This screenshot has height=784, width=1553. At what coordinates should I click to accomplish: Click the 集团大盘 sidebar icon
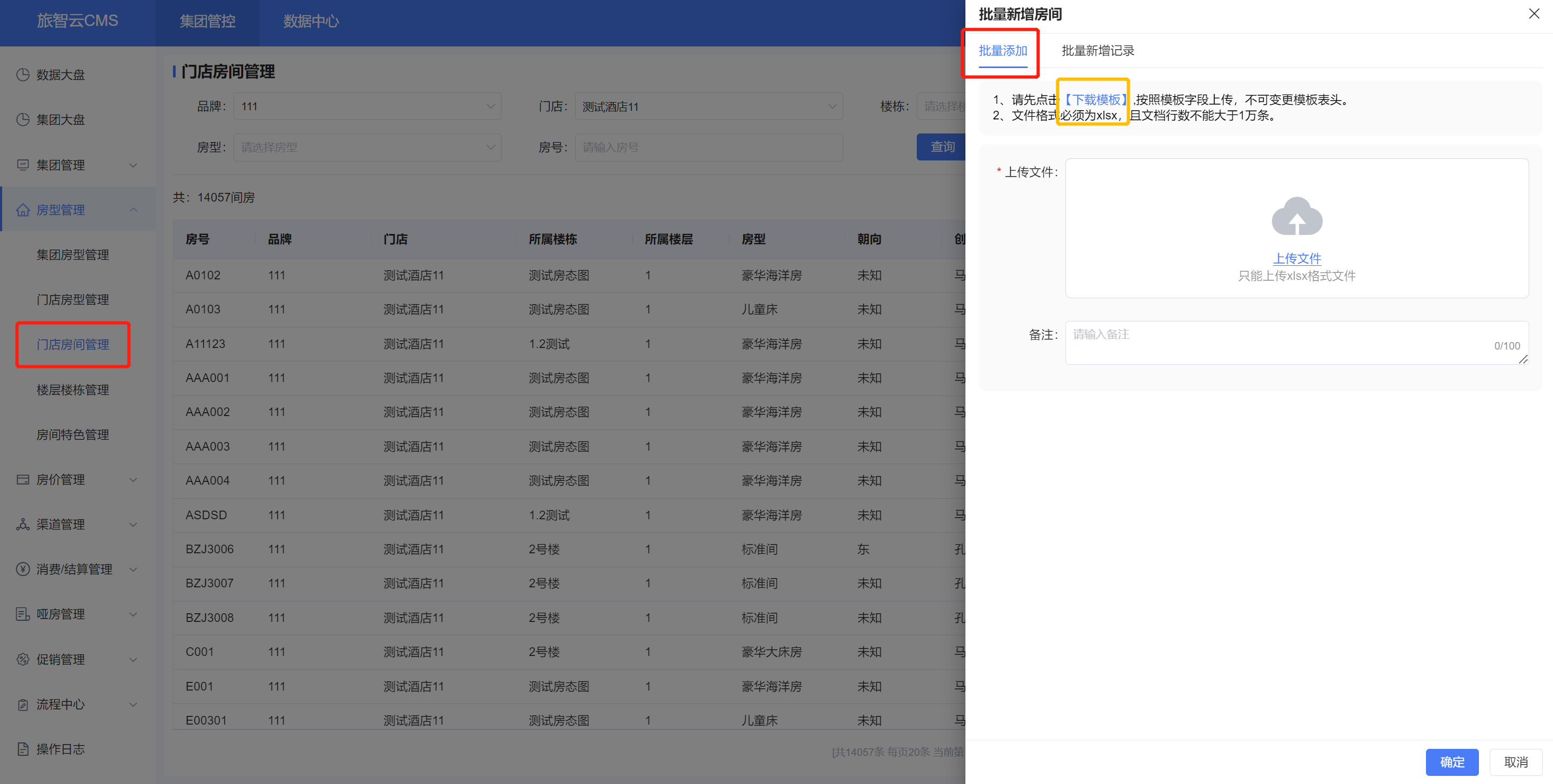click(23, 119)
